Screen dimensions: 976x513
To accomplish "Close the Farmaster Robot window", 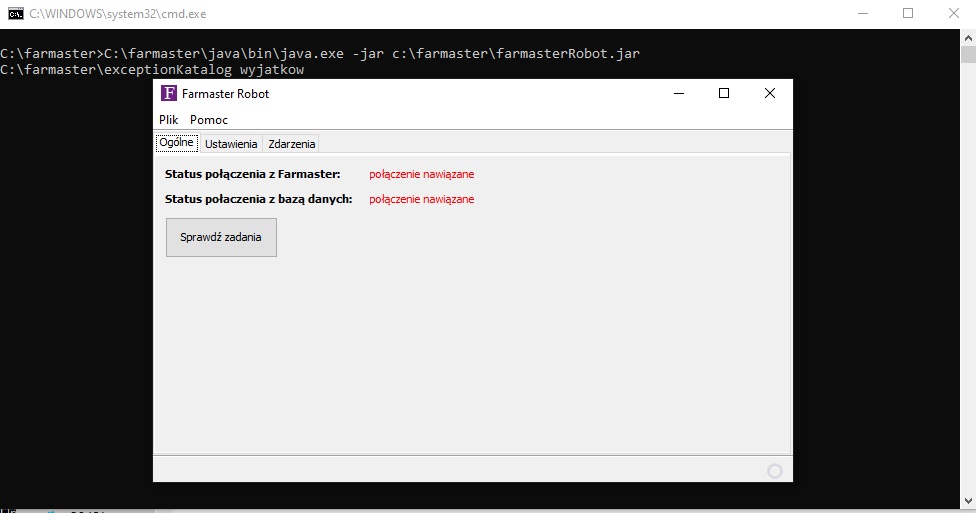I will (x=770, y=93).
